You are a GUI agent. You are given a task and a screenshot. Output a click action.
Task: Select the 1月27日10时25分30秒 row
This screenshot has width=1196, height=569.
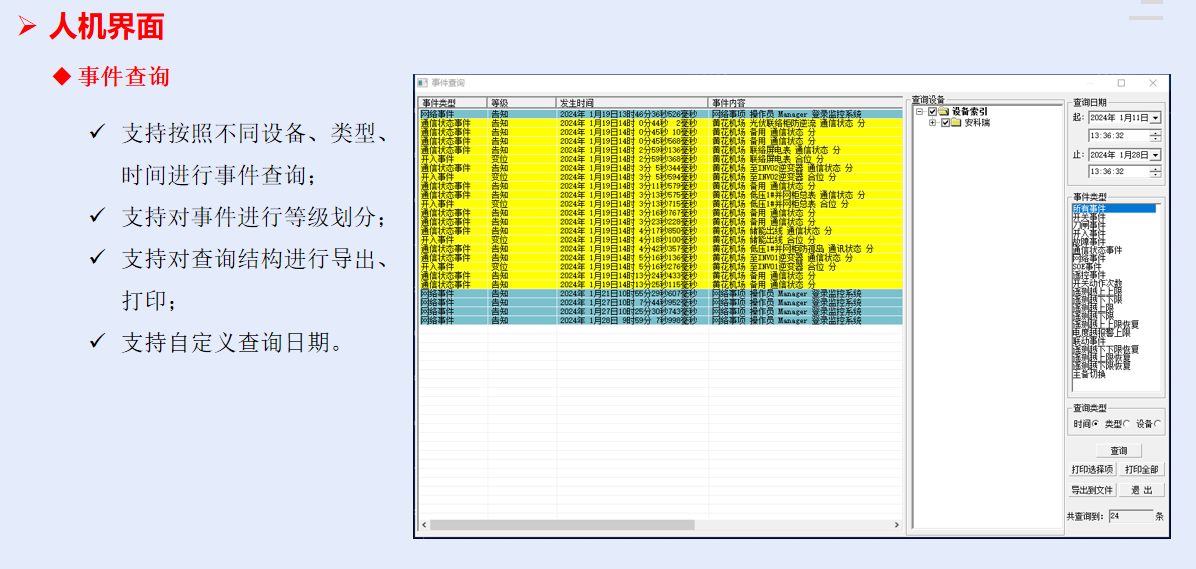coord(661,312)
